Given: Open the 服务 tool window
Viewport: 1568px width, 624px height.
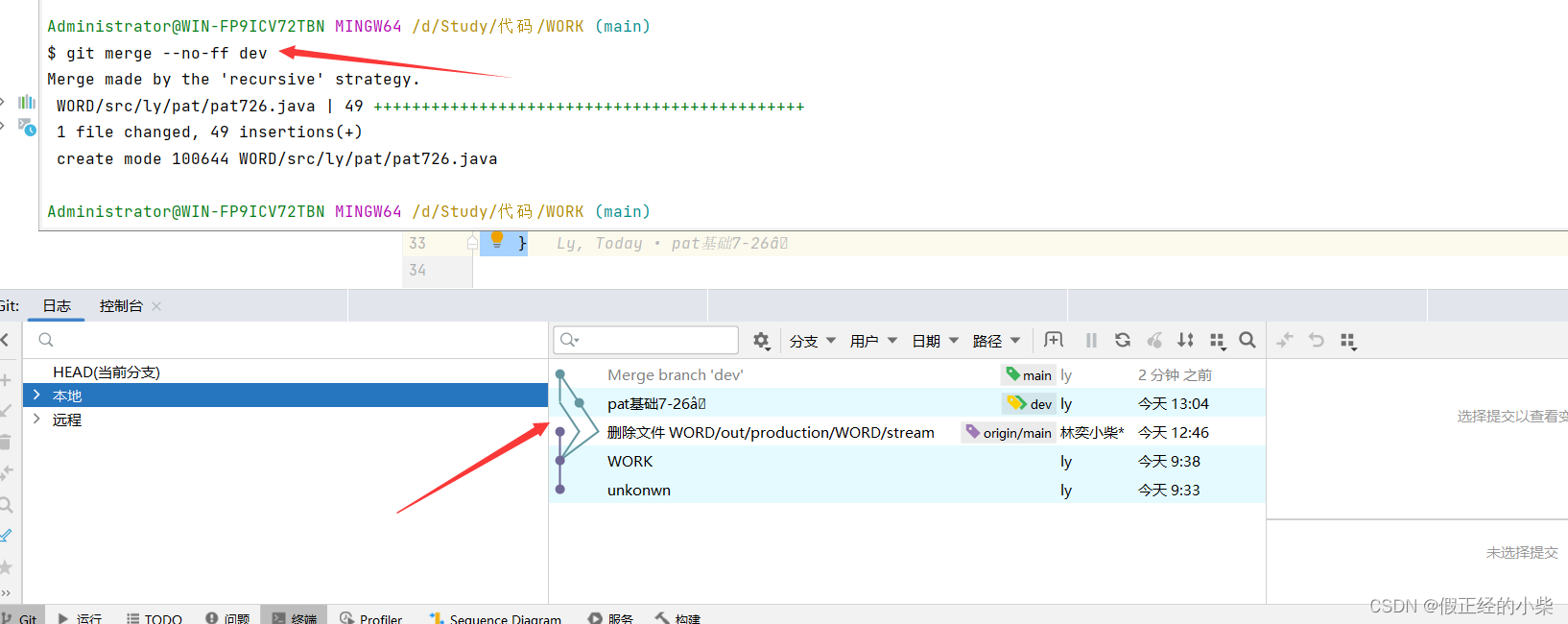Looking at the screenshot, I should [611, 618].
